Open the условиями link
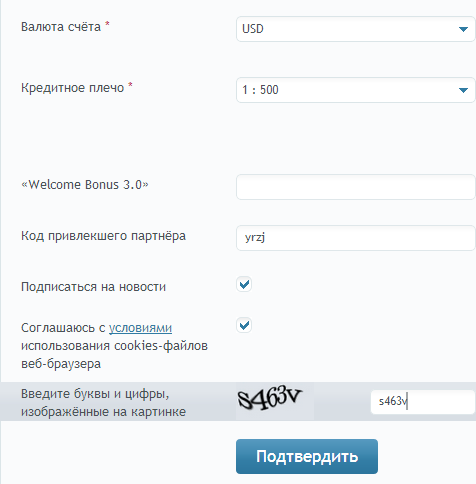This screenshot has height=484, width=476. click(140, 328)
